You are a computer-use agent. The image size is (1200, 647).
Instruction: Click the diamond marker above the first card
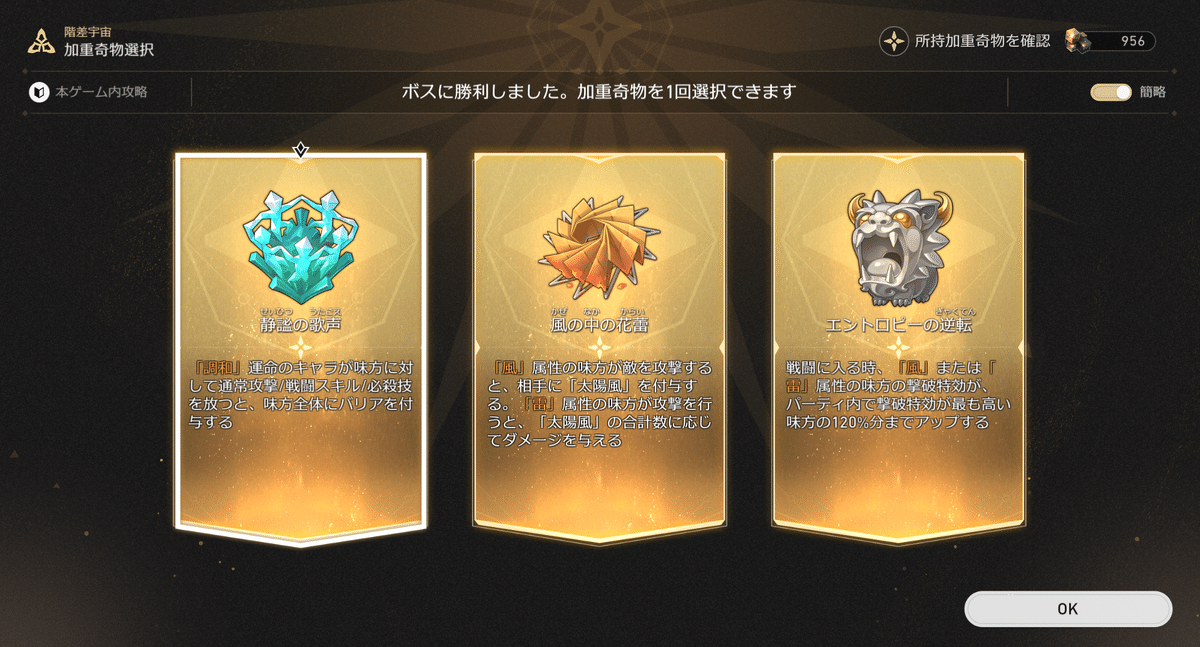(300, 150)
